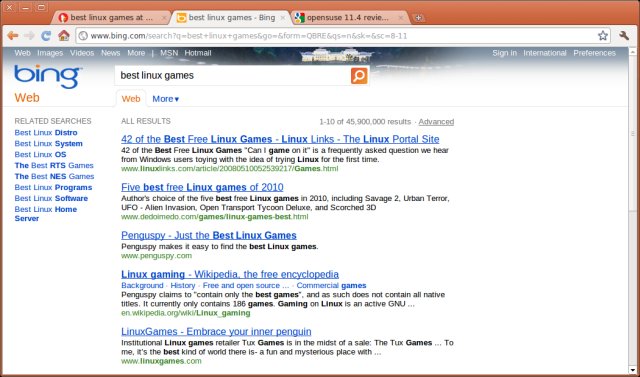Switch to 'opensuse 11.4 review' tab
Image resolution: width=640 pixels, height=377 pixels.
point(350,18)
